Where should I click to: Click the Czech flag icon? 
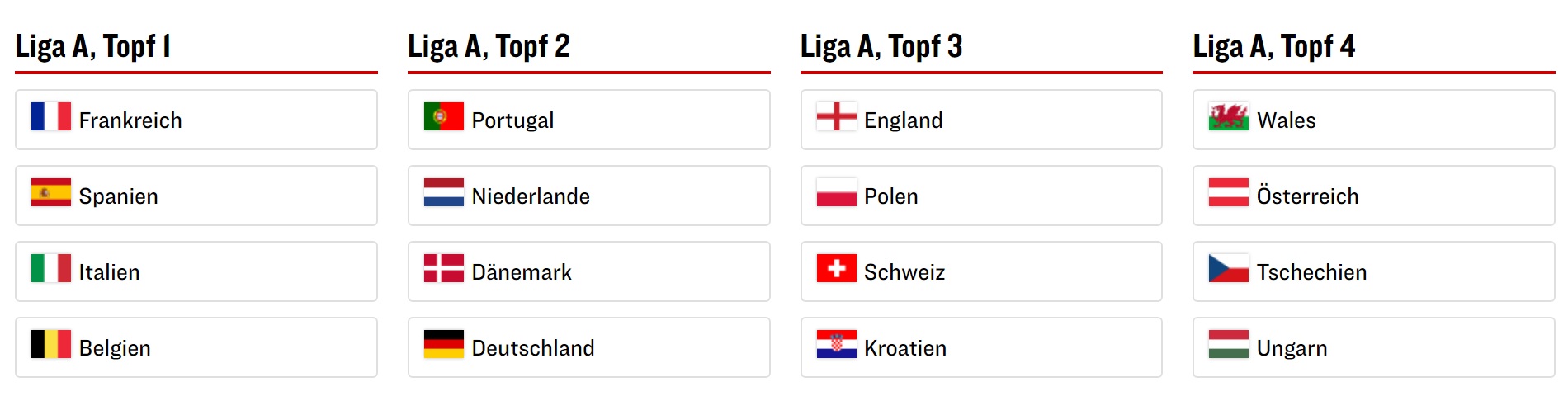tap(1228, 268)
